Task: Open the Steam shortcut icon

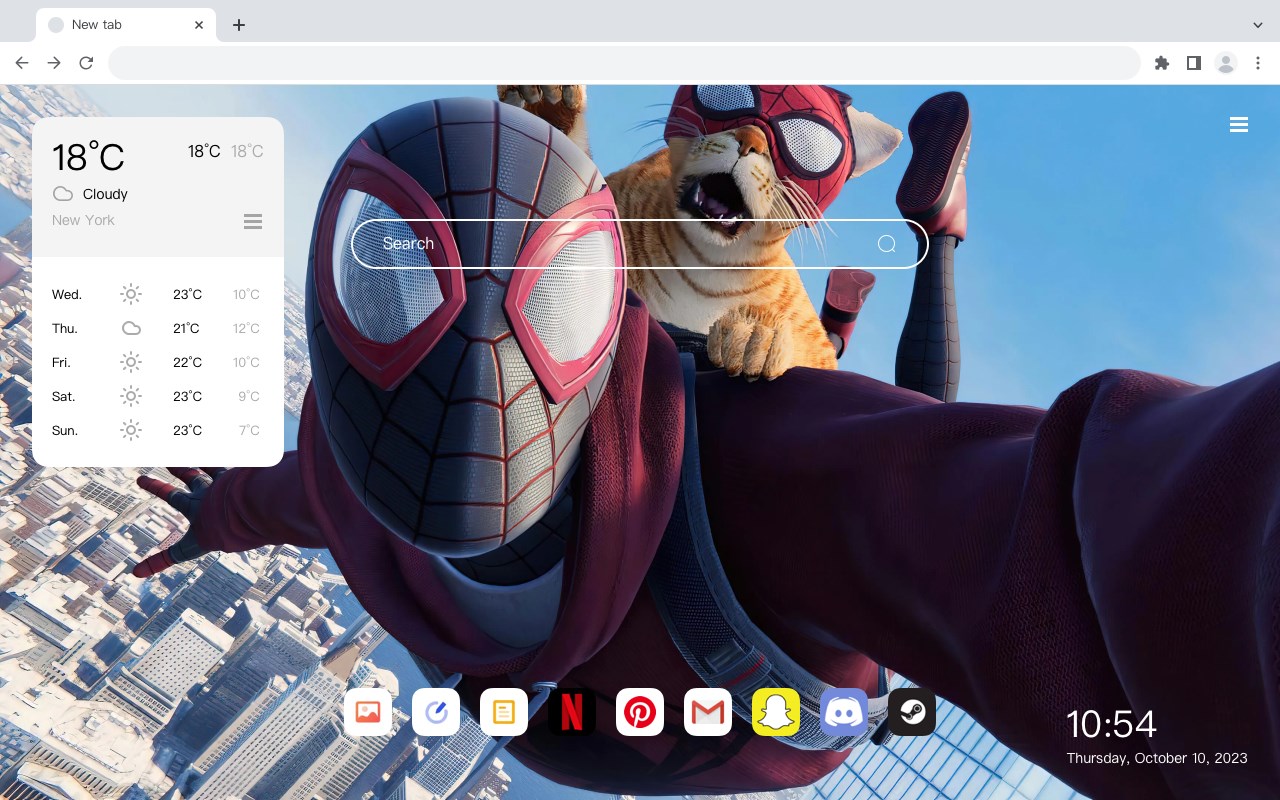Action: [912, 712]
